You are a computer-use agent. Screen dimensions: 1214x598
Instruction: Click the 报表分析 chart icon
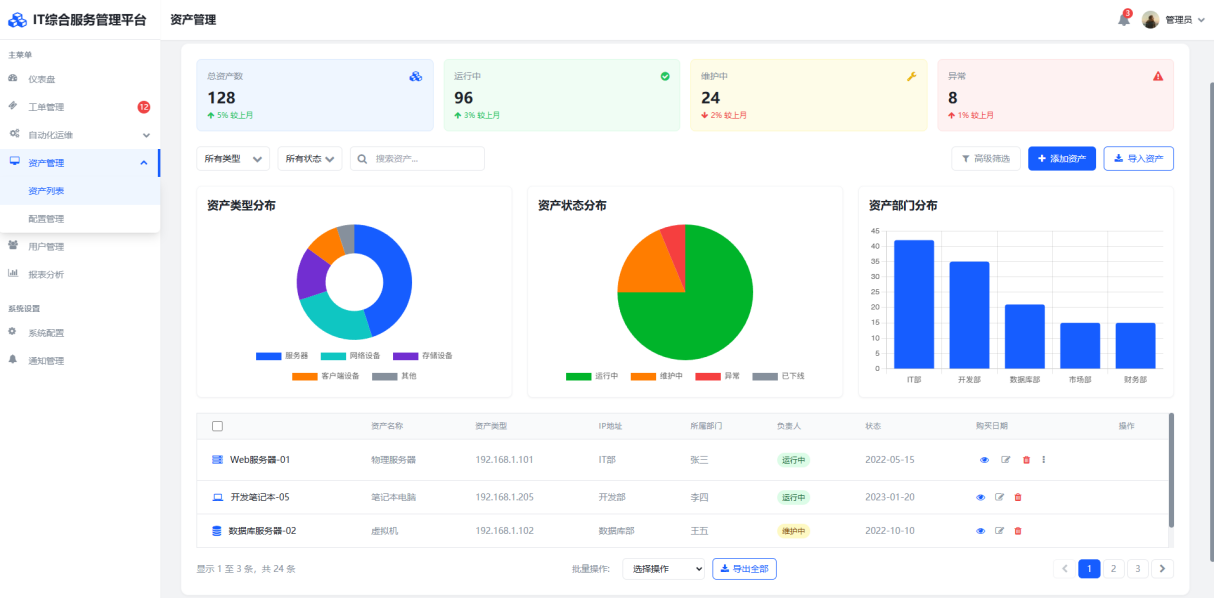tap(13, 274)
